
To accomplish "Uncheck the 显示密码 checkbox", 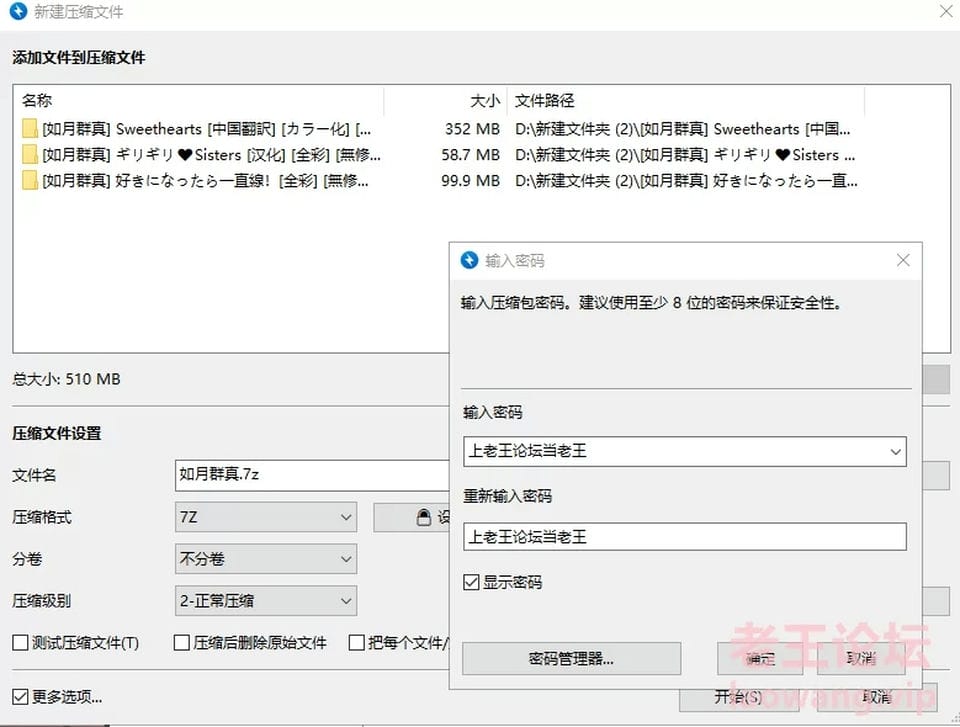I will 471,582.
